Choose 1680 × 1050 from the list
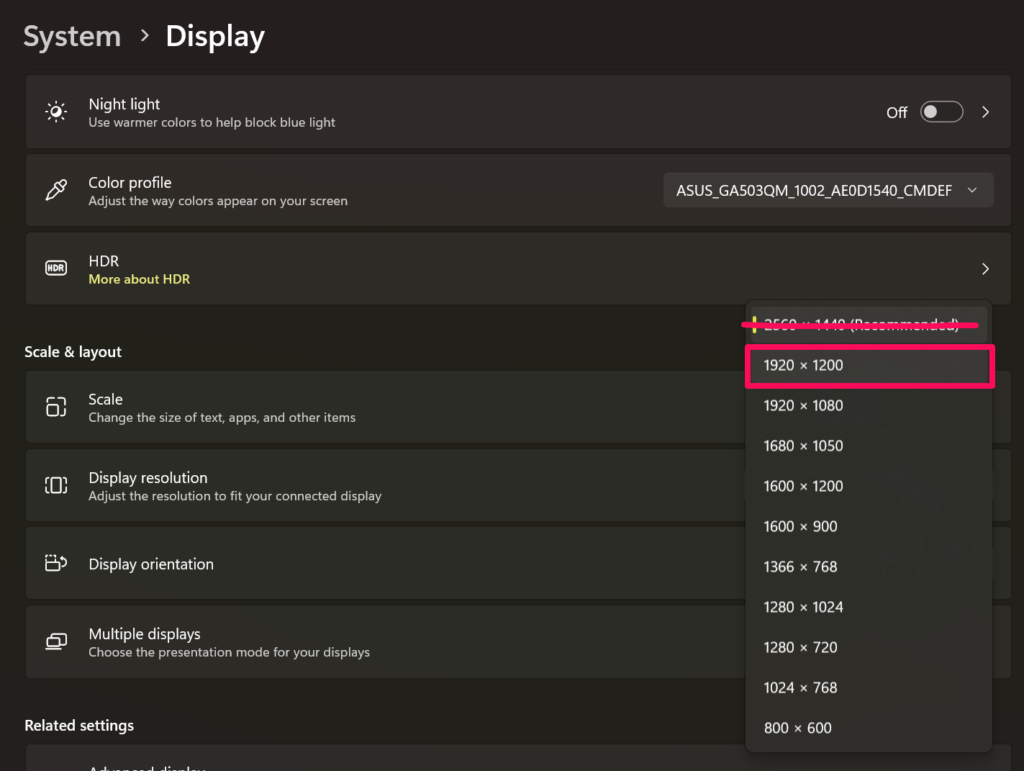The image size is (1024, 771). pos(868,446)
